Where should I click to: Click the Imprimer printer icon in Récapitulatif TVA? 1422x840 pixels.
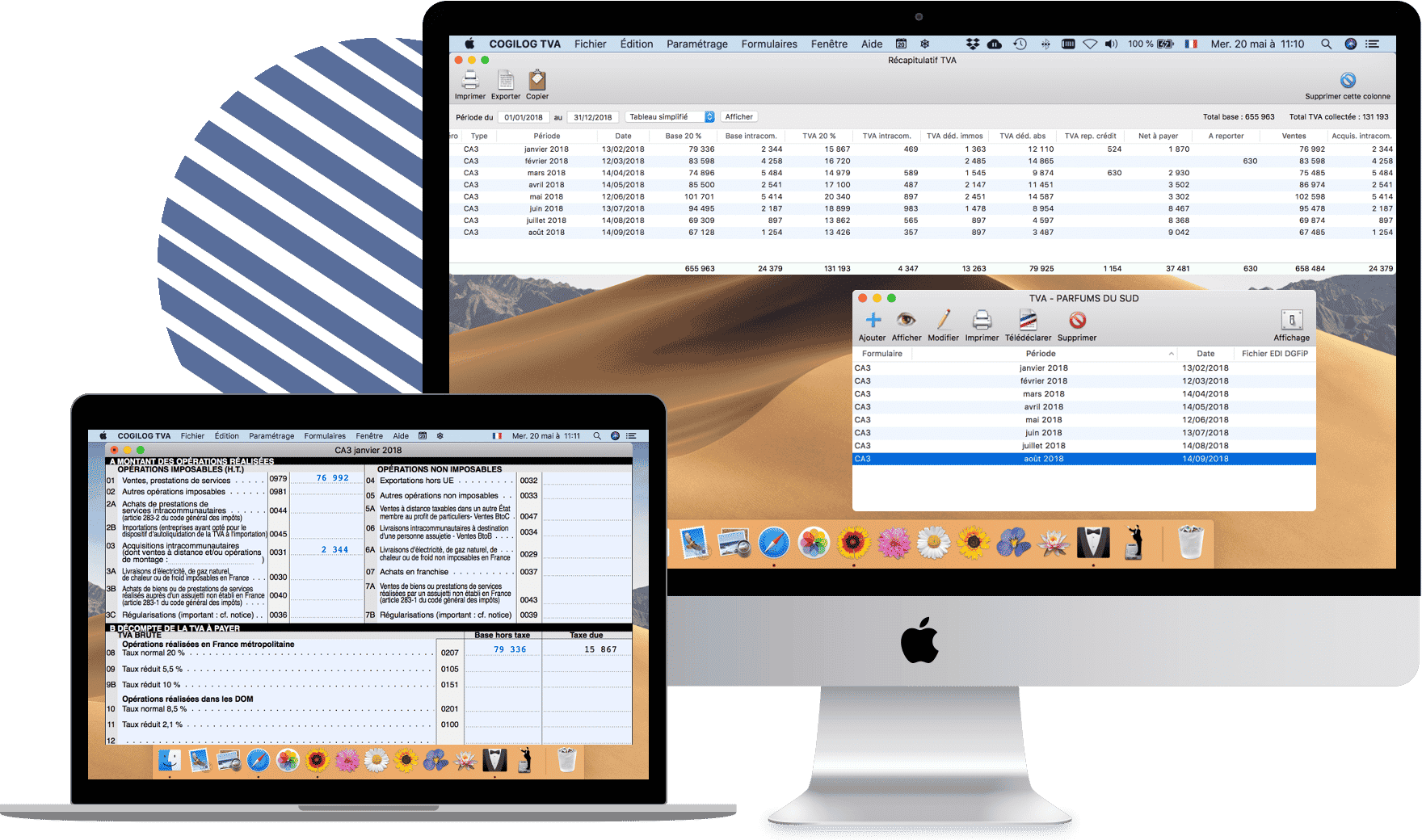click(470, 80)
